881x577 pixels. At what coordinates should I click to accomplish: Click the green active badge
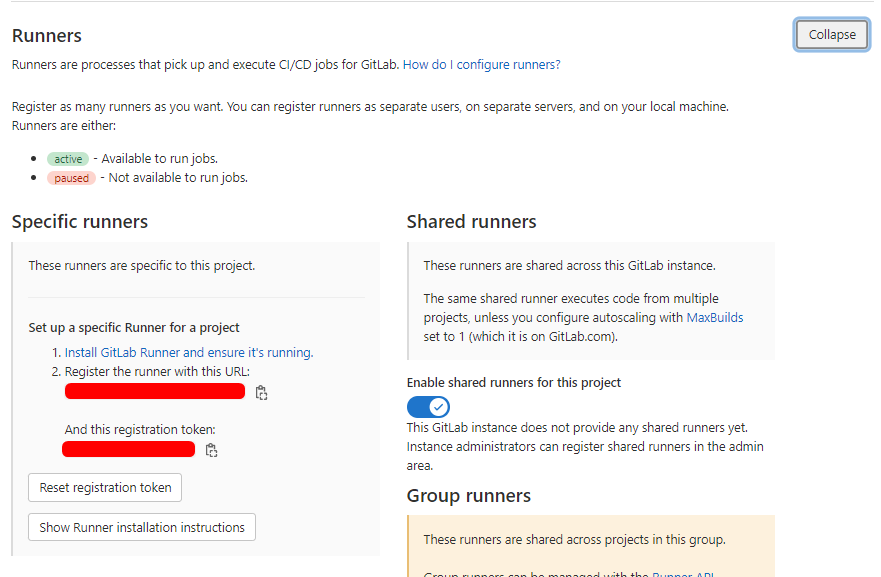[x=68, y=159]
